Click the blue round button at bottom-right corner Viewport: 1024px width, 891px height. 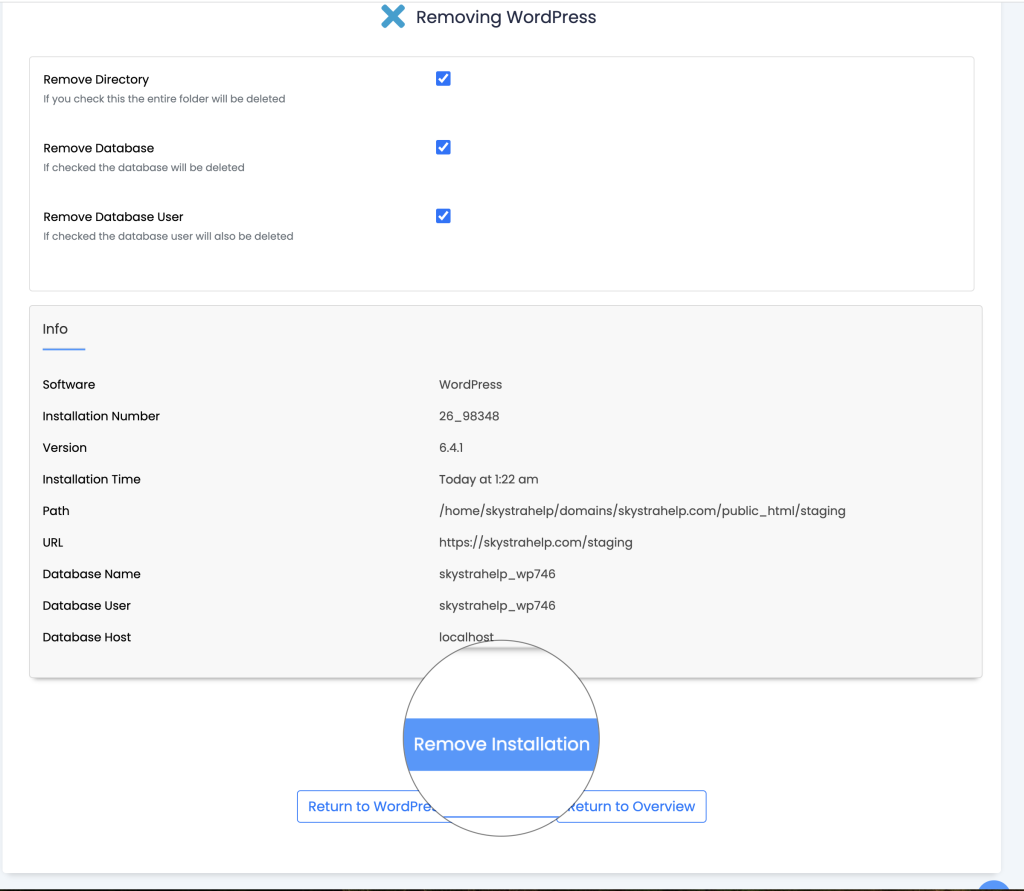tap(995, 884)
